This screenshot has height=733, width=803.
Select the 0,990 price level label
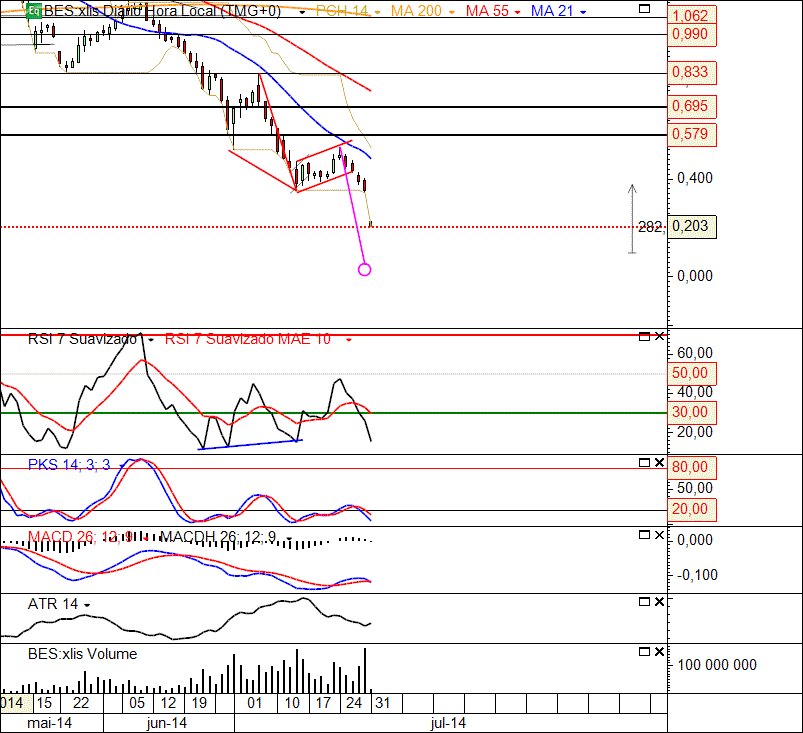click(691, 34)
